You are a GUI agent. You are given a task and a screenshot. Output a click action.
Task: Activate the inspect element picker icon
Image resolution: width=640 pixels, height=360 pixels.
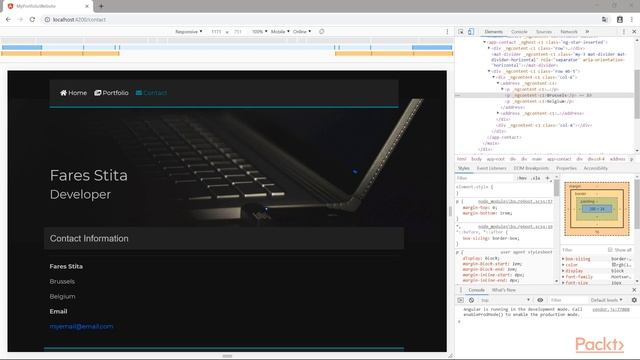[x=461, y=31]
